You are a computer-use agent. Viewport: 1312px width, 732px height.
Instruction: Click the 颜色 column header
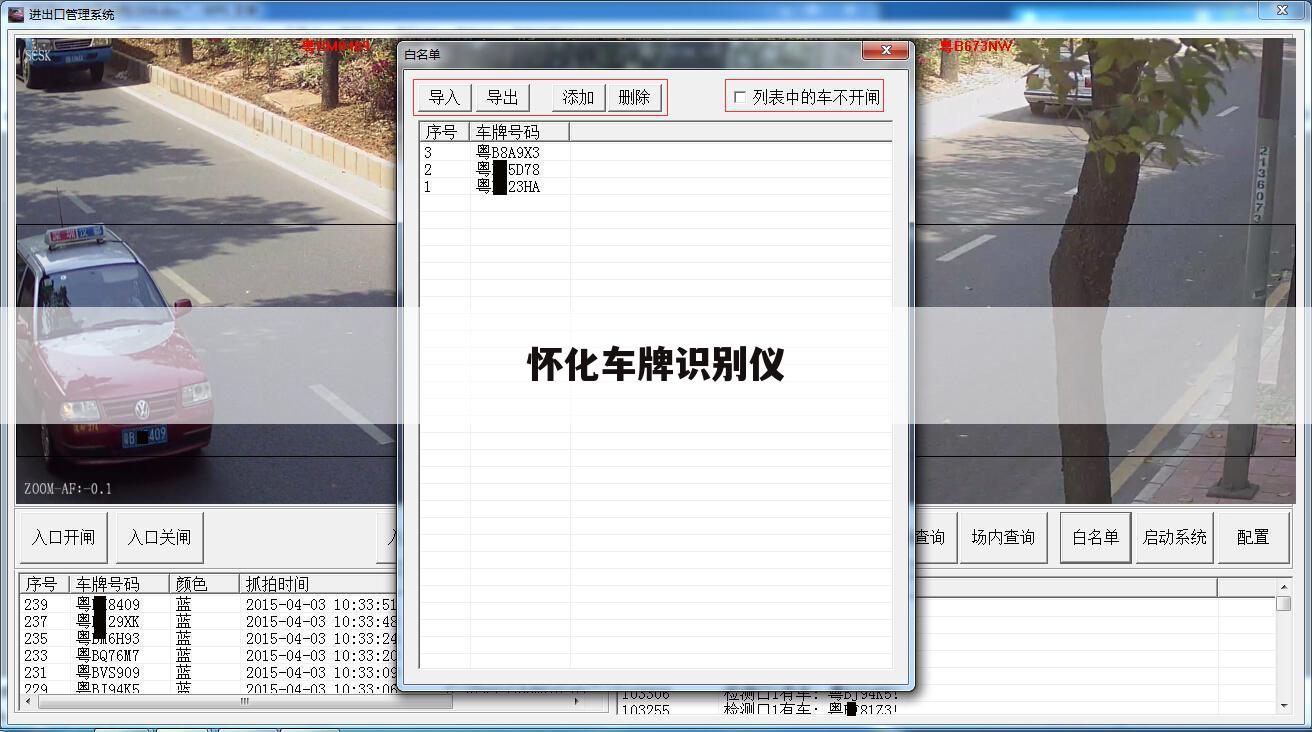tap(204, 584)
